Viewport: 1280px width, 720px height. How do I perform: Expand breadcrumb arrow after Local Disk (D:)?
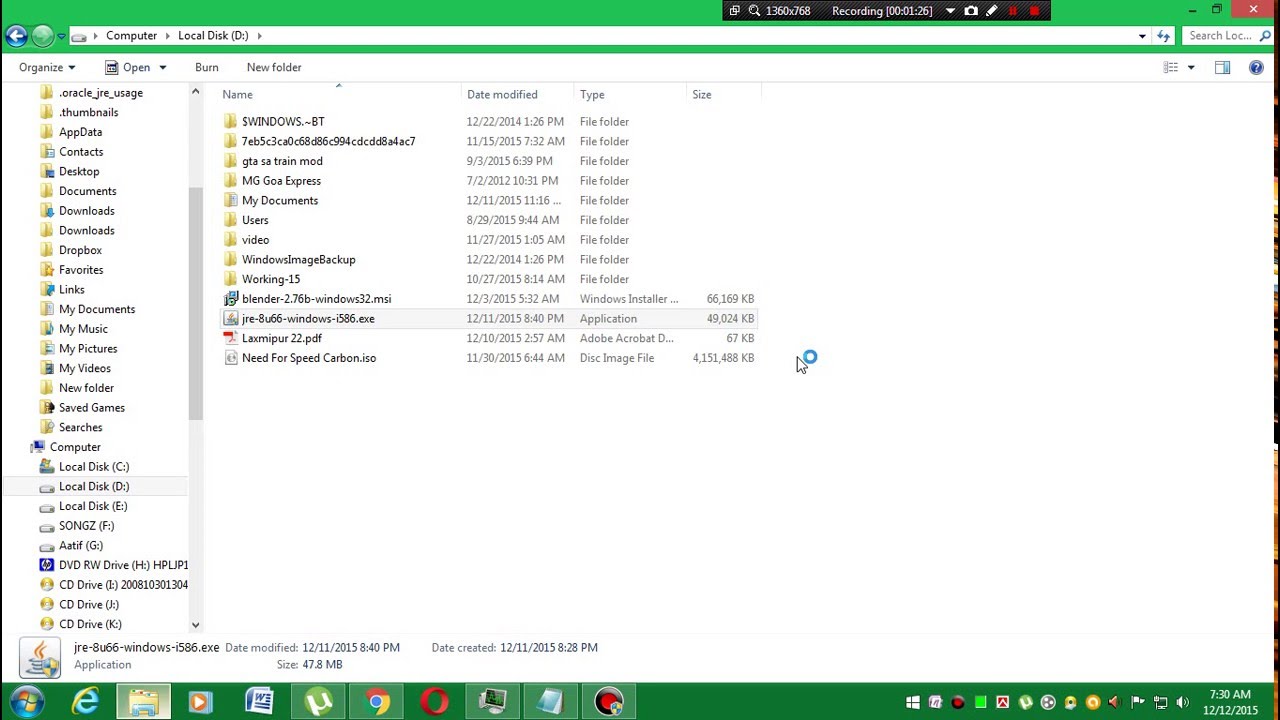259,36
